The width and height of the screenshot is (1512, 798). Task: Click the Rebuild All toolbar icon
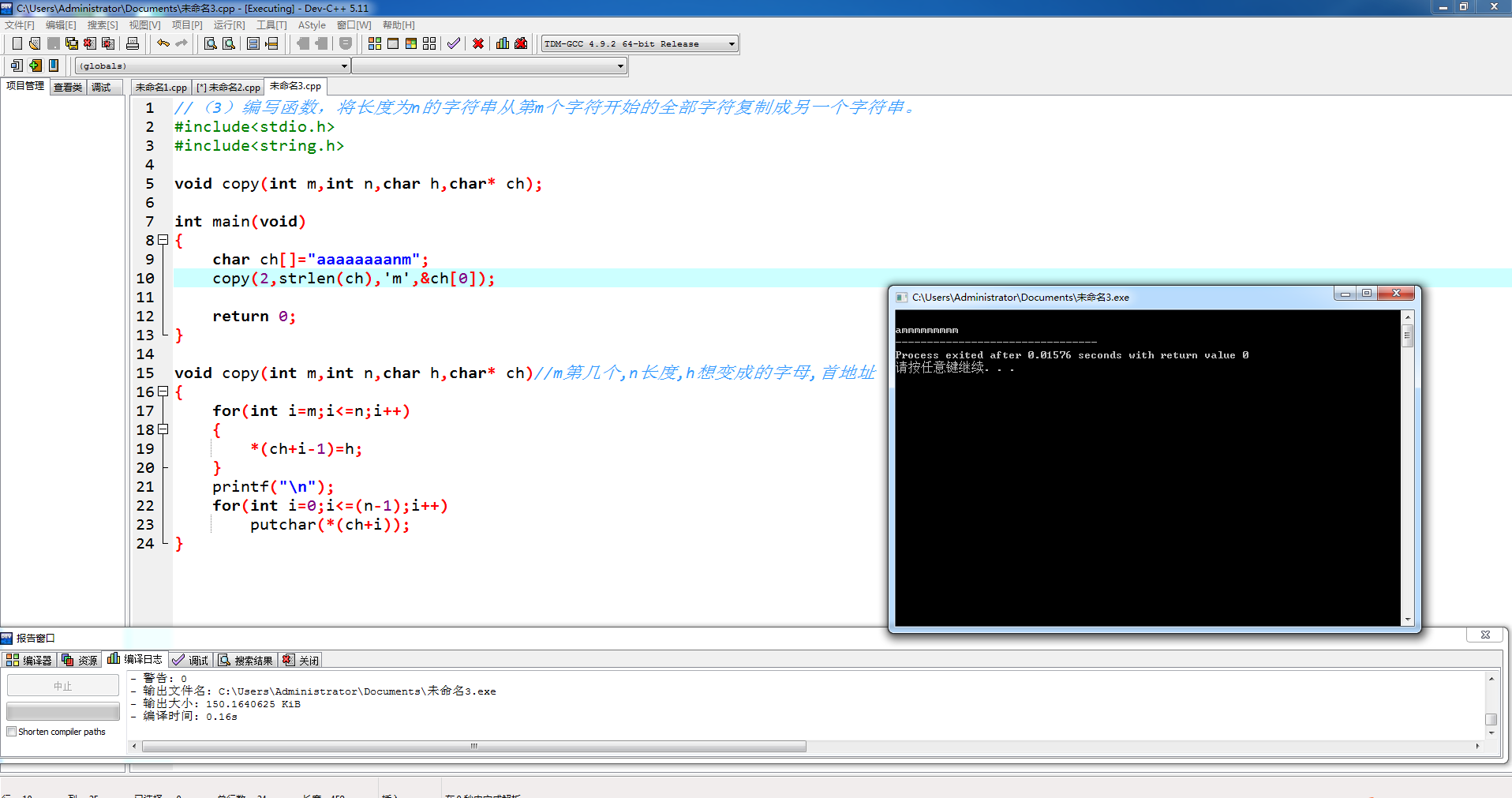point(429,43)
